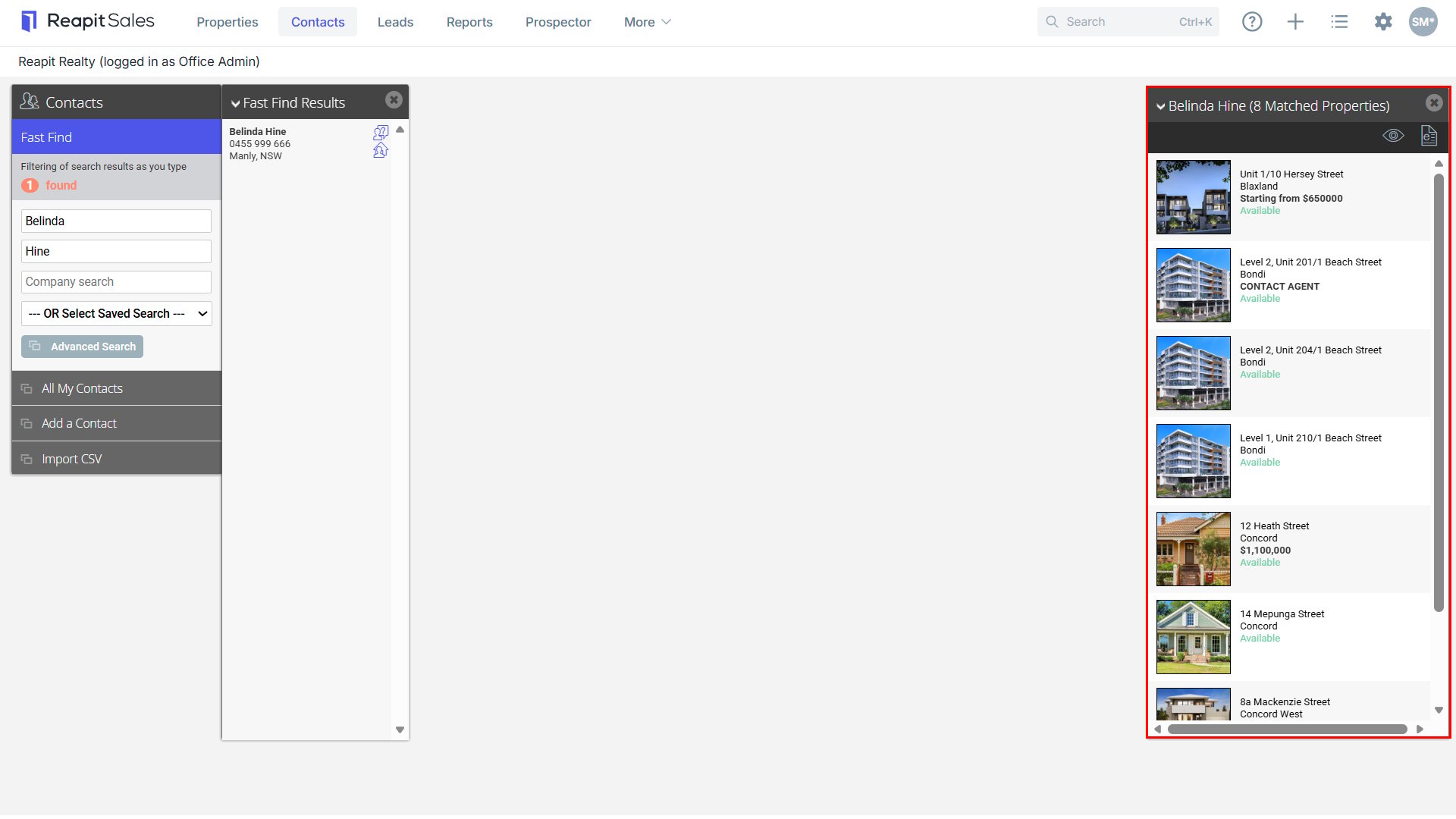Open the list menu icon in header
1456x819 pixels.
1339,22
